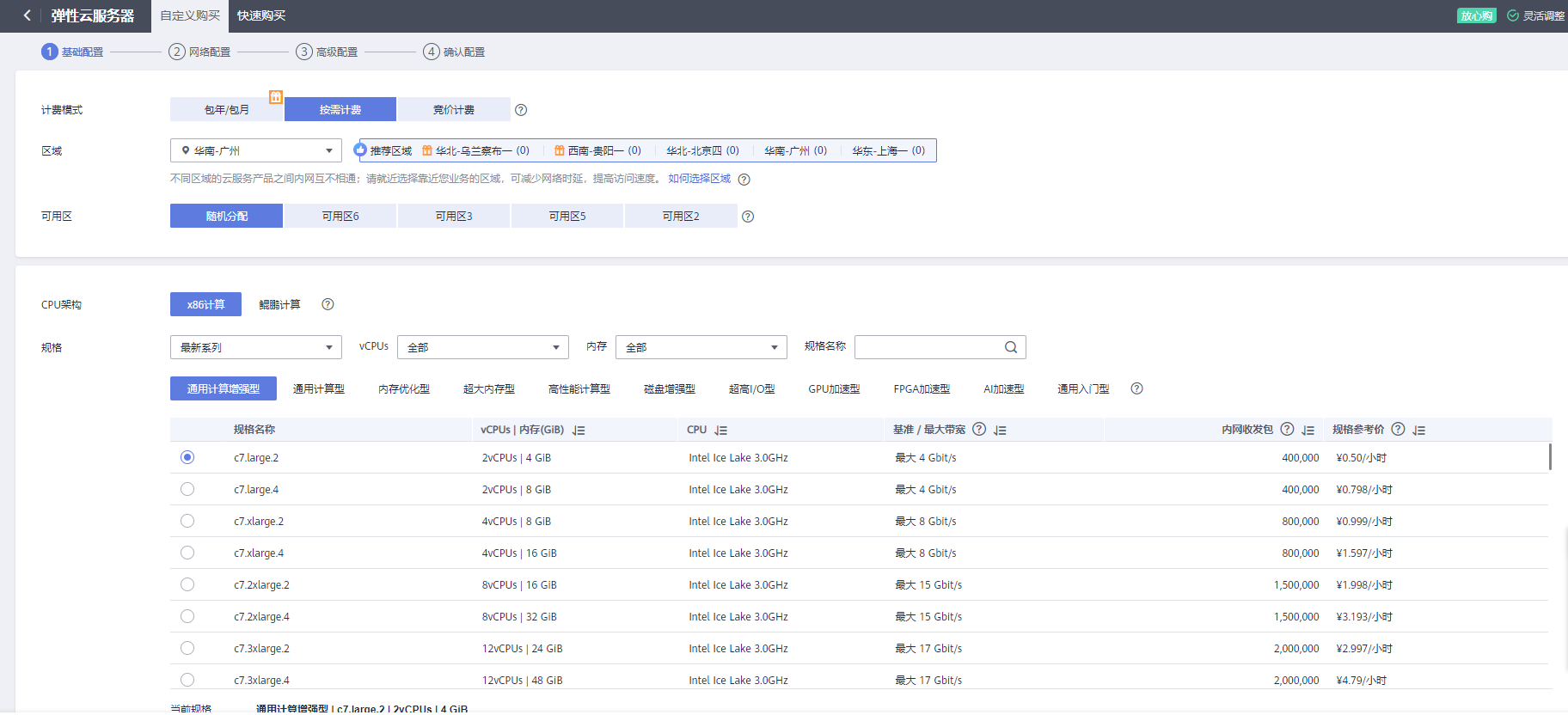Click the help icon after 如何选择区域
The image size is (1568, 715).
click(744, 180)
